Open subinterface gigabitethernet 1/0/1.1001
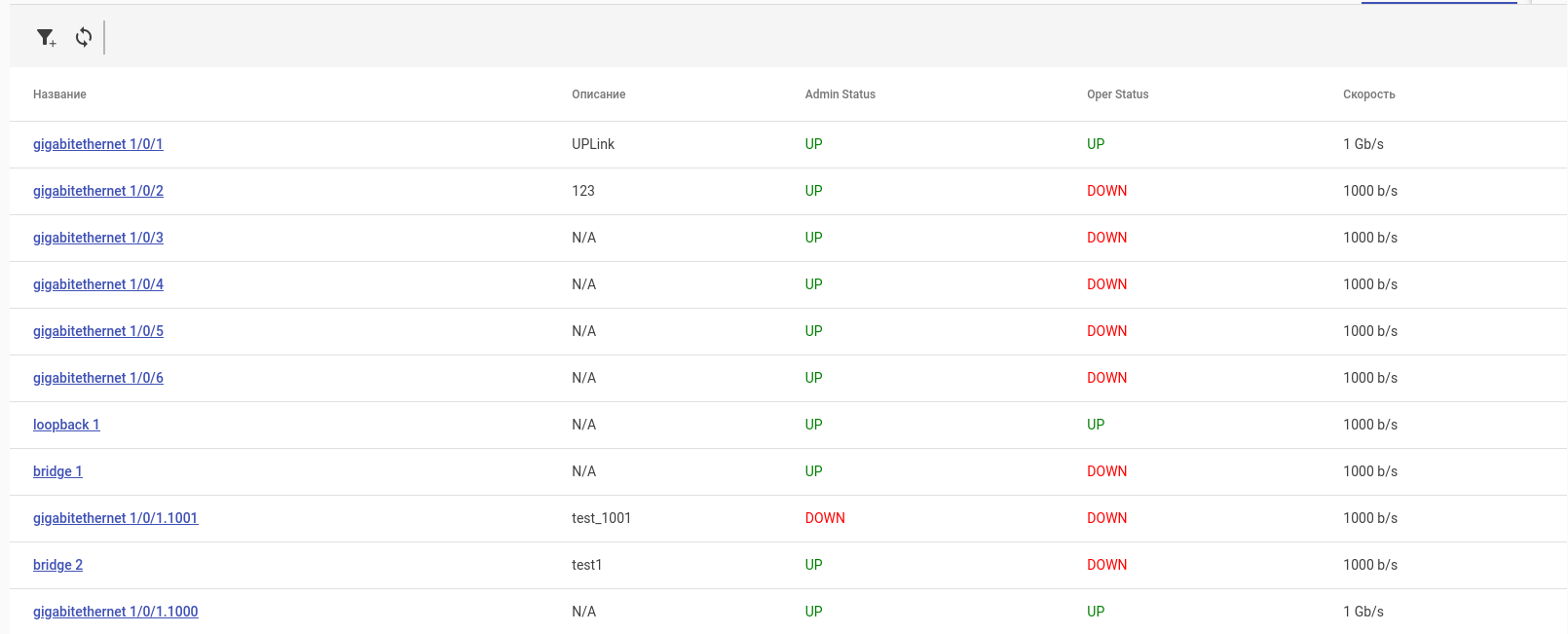The width and height of the screenshot is (1568, 634). pyautogui.click(x=116, y=518)
